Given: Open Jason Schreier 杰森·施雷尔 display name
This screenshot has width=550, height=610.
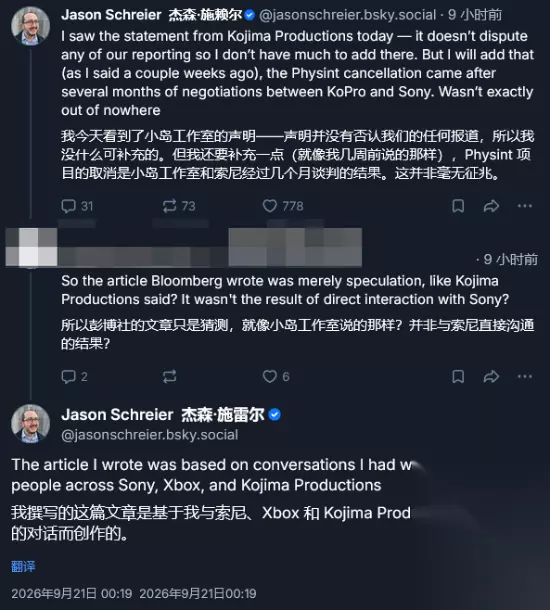Looking at the screenshot, I should click(163, 415).
